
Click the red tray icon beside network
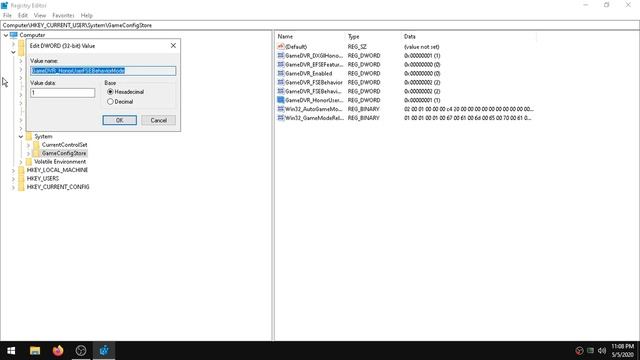579,351
